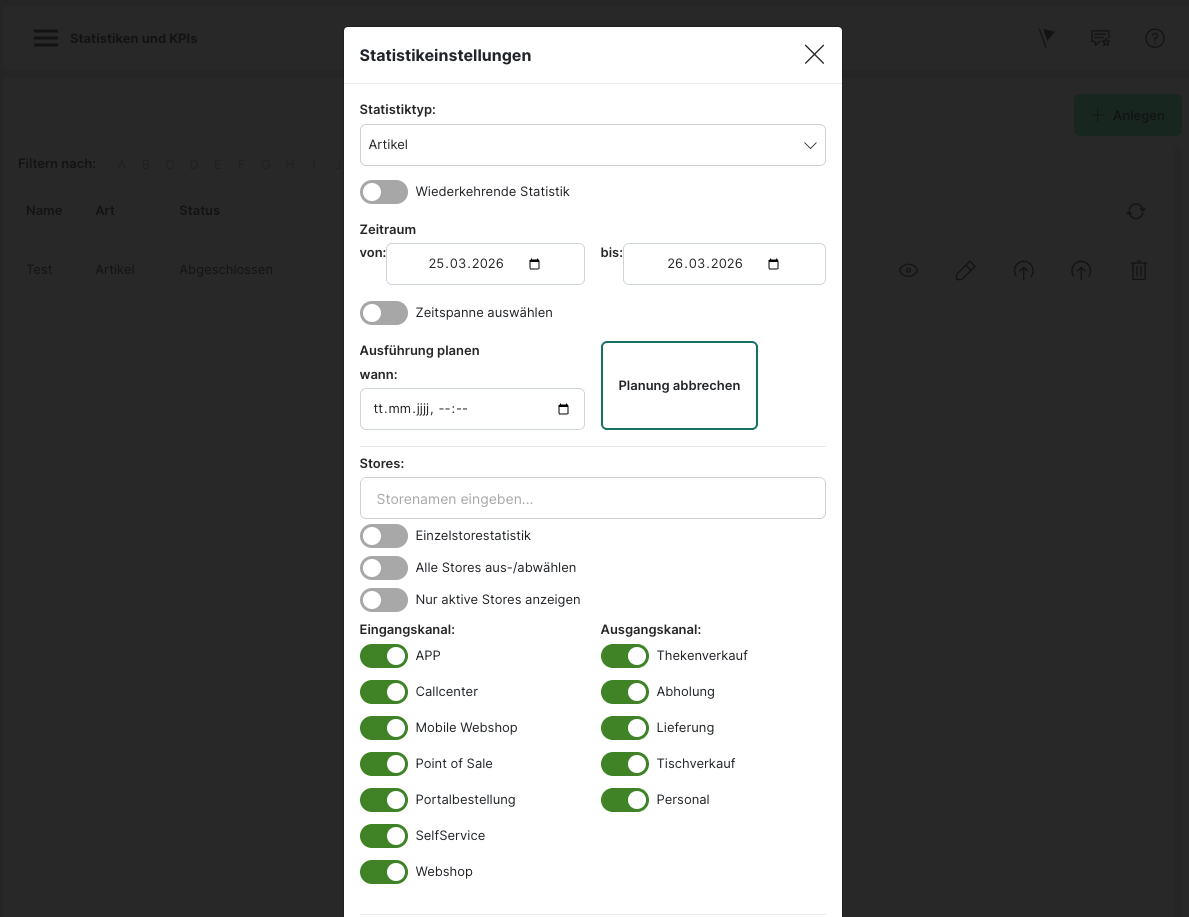Click the Storenamen eingeben input field
The image size is (1189, 917).
coord(592,498)
